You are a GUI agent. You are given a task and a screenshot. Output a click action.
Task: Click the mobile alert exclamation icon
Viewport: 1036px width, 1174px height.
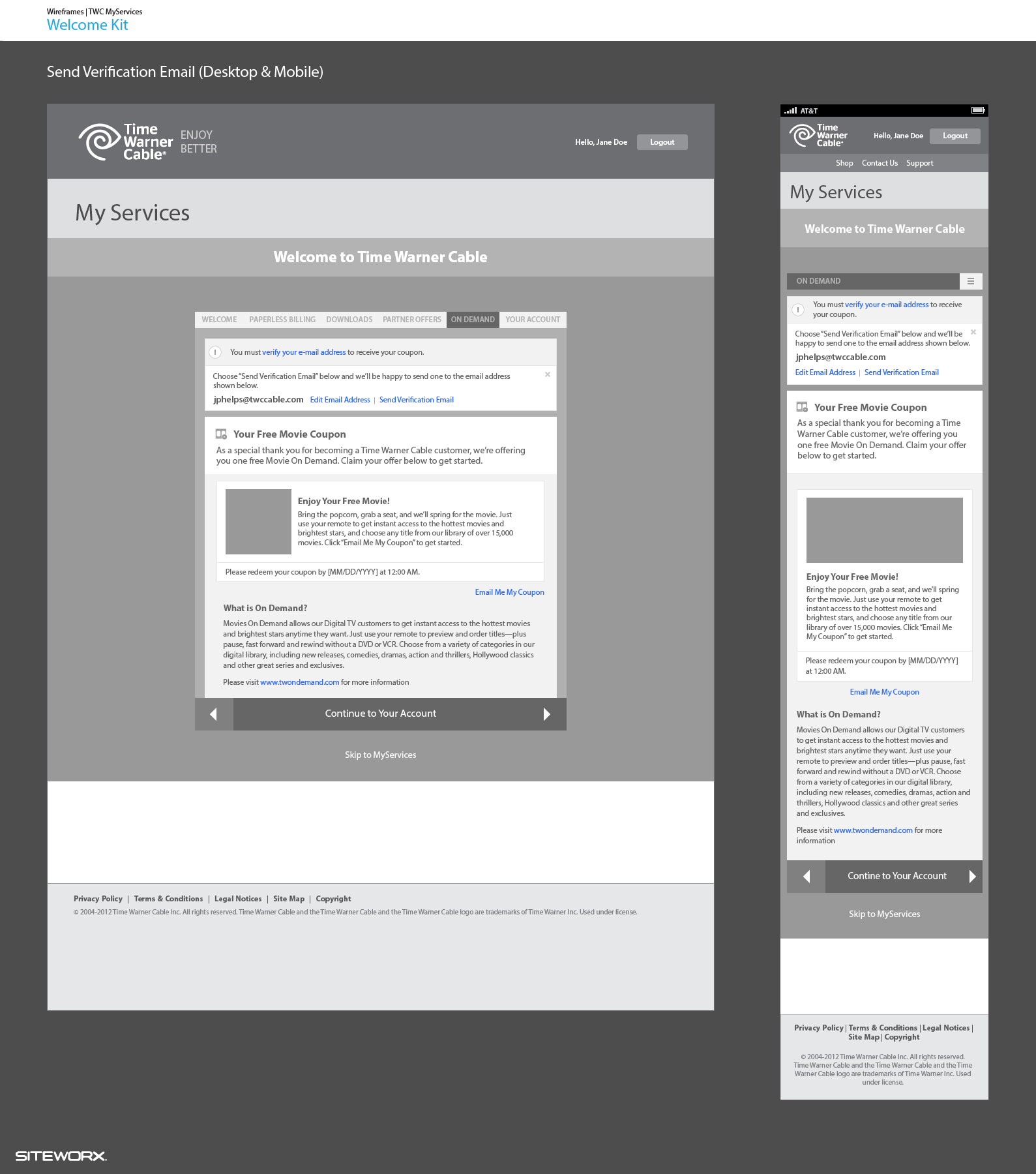(798, 310)
